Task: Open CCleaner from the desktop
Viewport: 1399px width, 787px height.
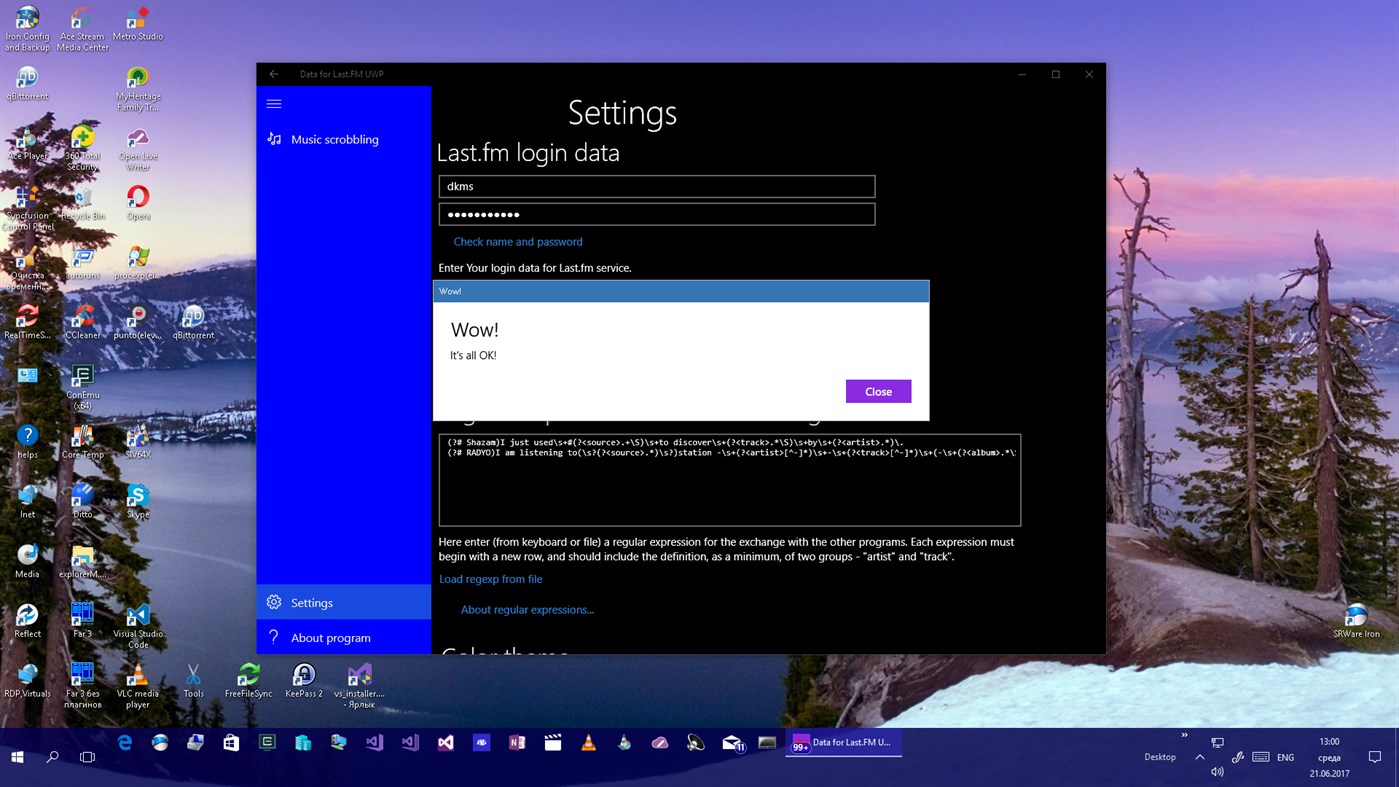Action: 81,318
